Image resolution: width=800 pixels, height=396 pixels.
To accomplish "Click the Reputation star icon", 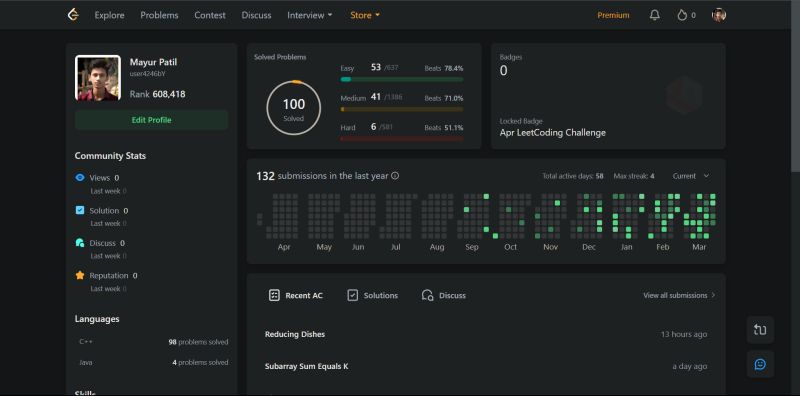I will (80, 275).
